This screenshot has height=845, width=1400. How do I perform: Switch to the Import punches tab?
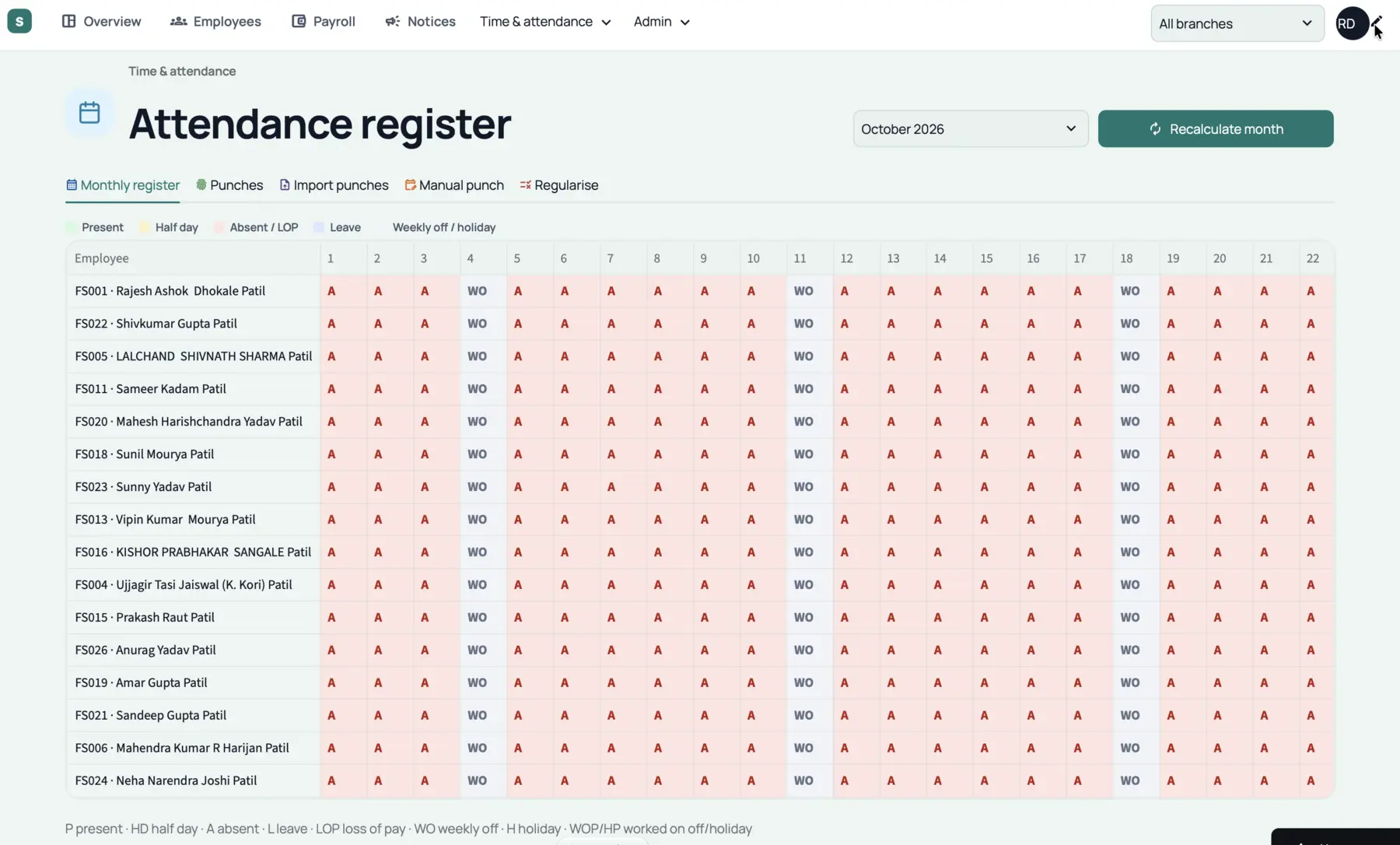point(334,185)
